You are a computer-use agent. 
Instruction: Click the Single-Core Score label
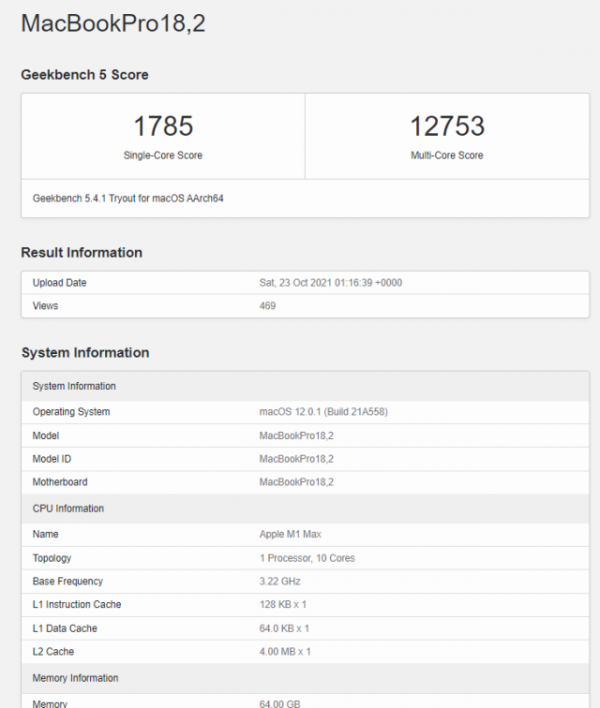[x=163, y=156]
